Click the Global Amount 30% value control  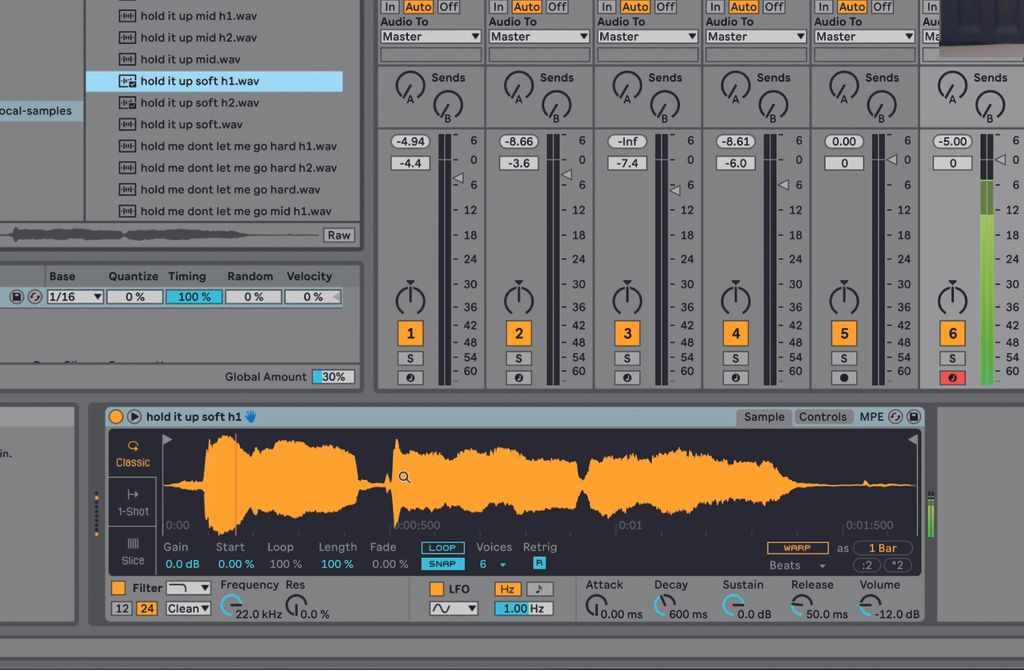click(x=335, y=377)
